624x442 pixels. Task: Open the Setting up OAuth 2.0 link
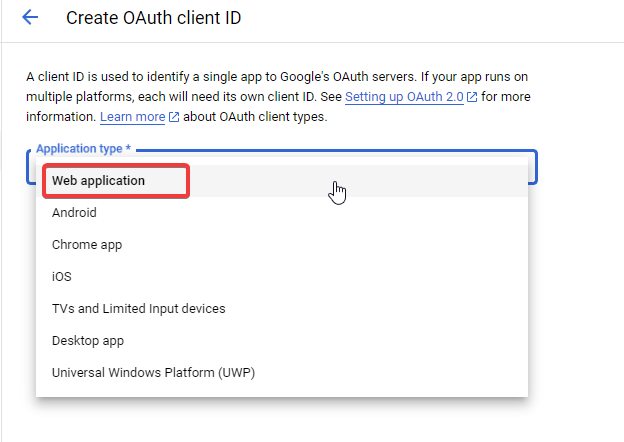[x=404, y=97]
